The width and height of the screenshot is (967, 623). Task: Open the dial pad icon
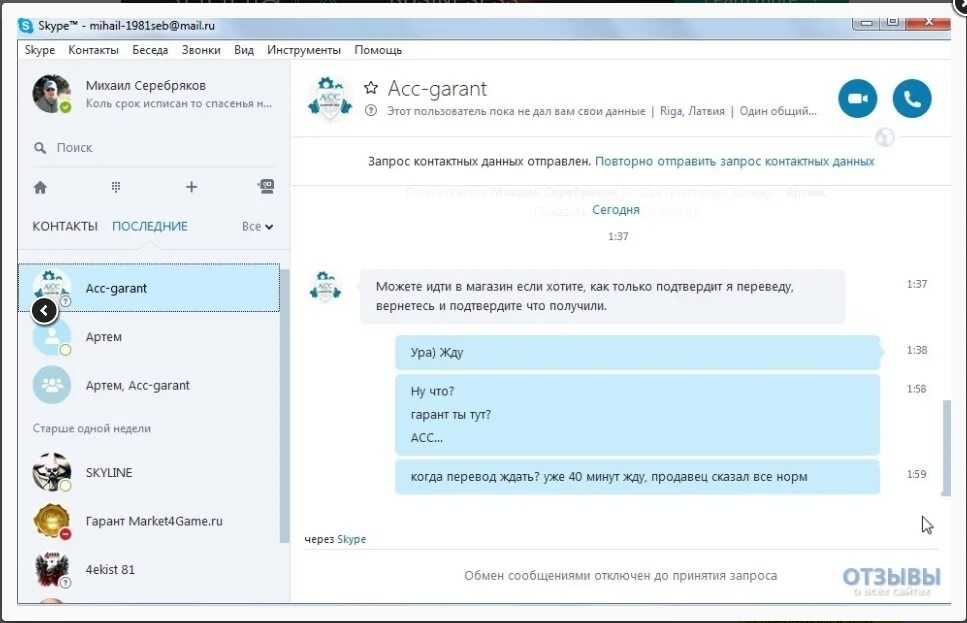click(115, 187)
